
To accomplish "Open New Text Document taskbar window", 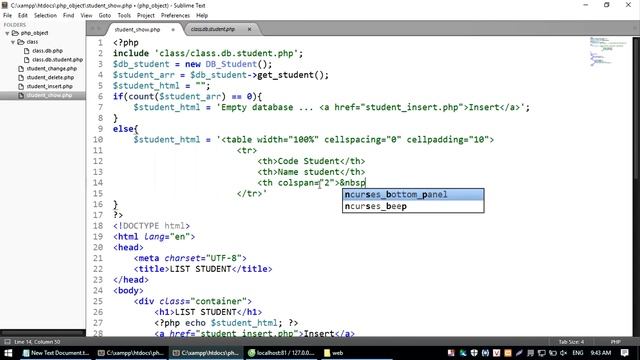I will point(56,353).
